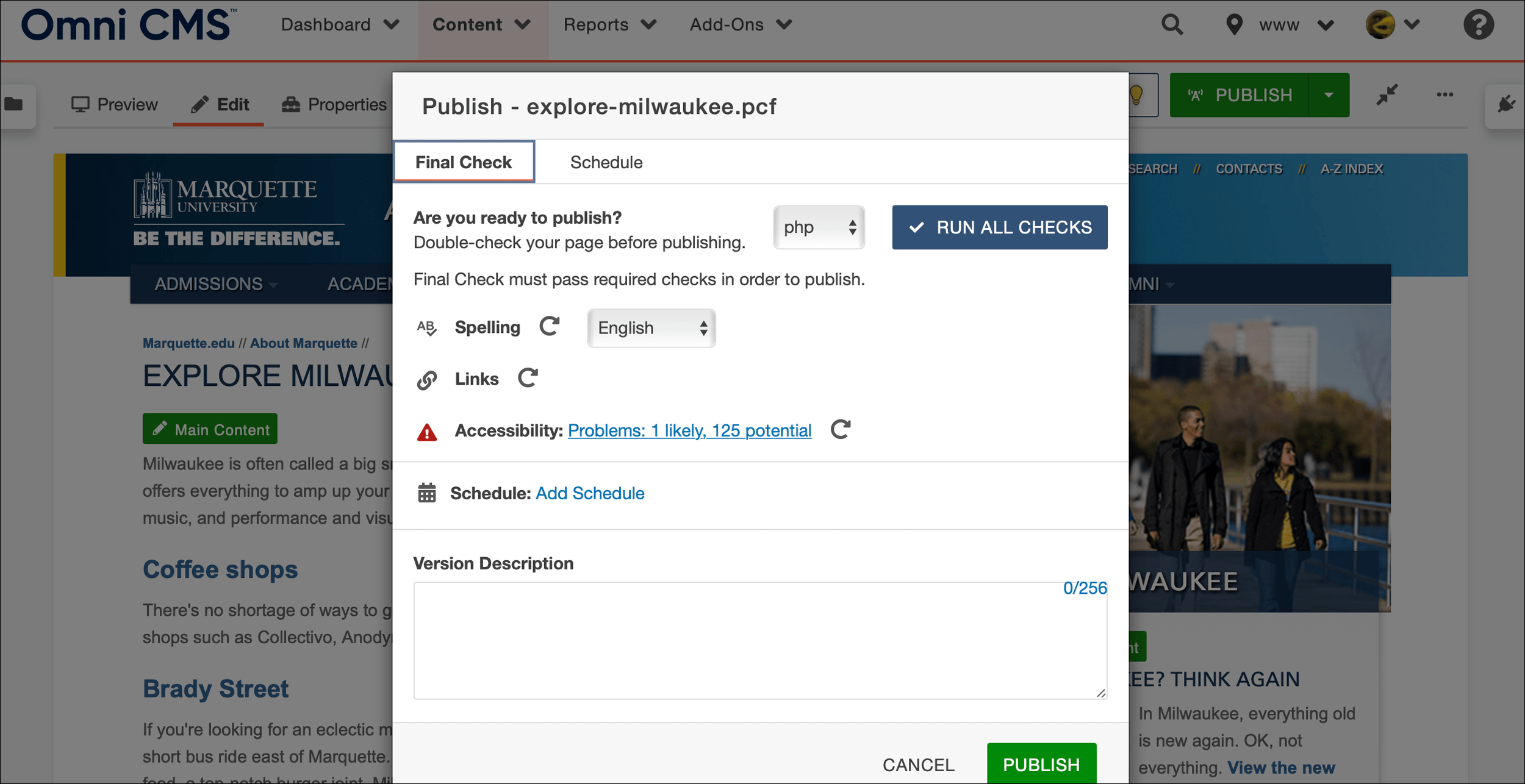Screen dimensions: 1525x784
Task: Click the Version Description text area
Action: coord(760,641)
